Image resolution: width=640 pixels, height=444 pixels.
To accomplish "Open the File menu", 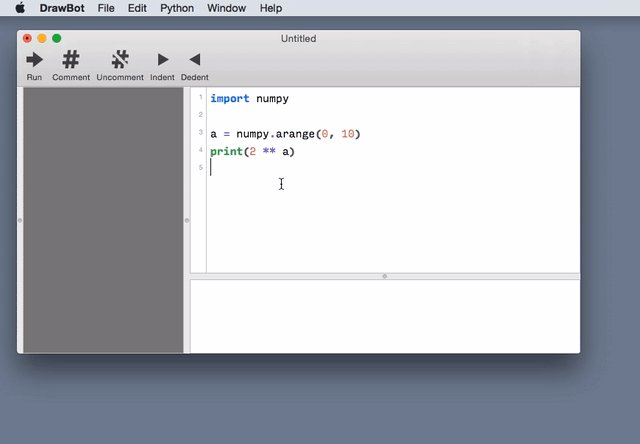I will click(106, 8).
